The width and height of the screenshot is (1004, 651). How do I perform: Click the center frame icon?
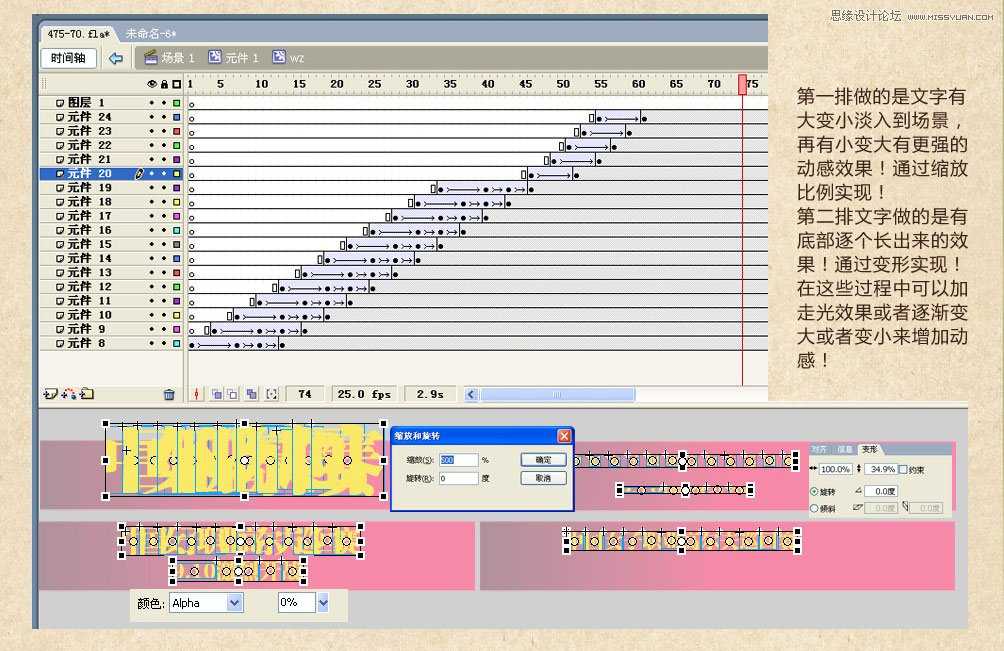coord(197,394)
